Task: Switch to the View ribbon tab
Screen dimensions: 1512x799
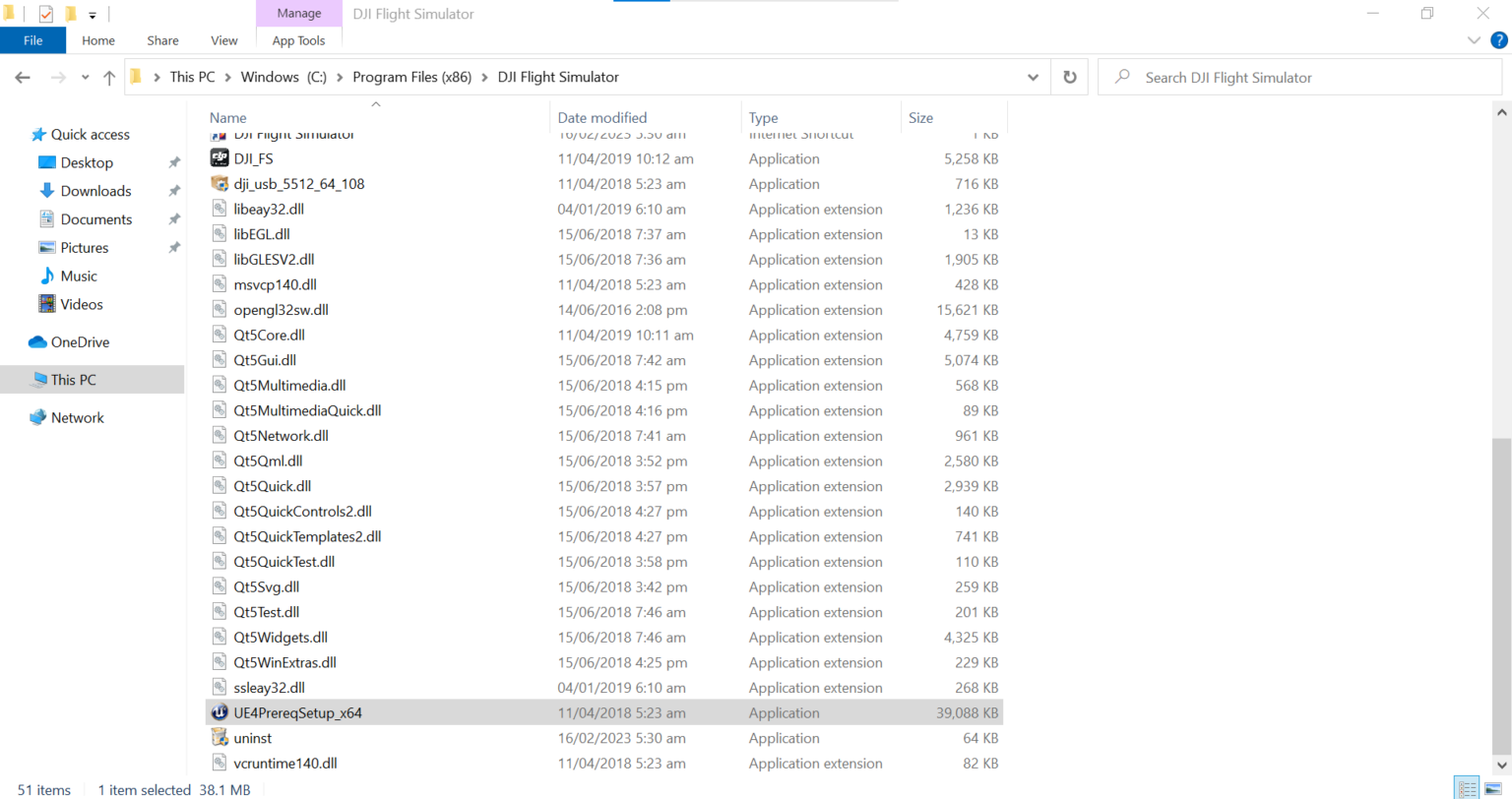Action: pyautogui.click(x=223, y=40)
